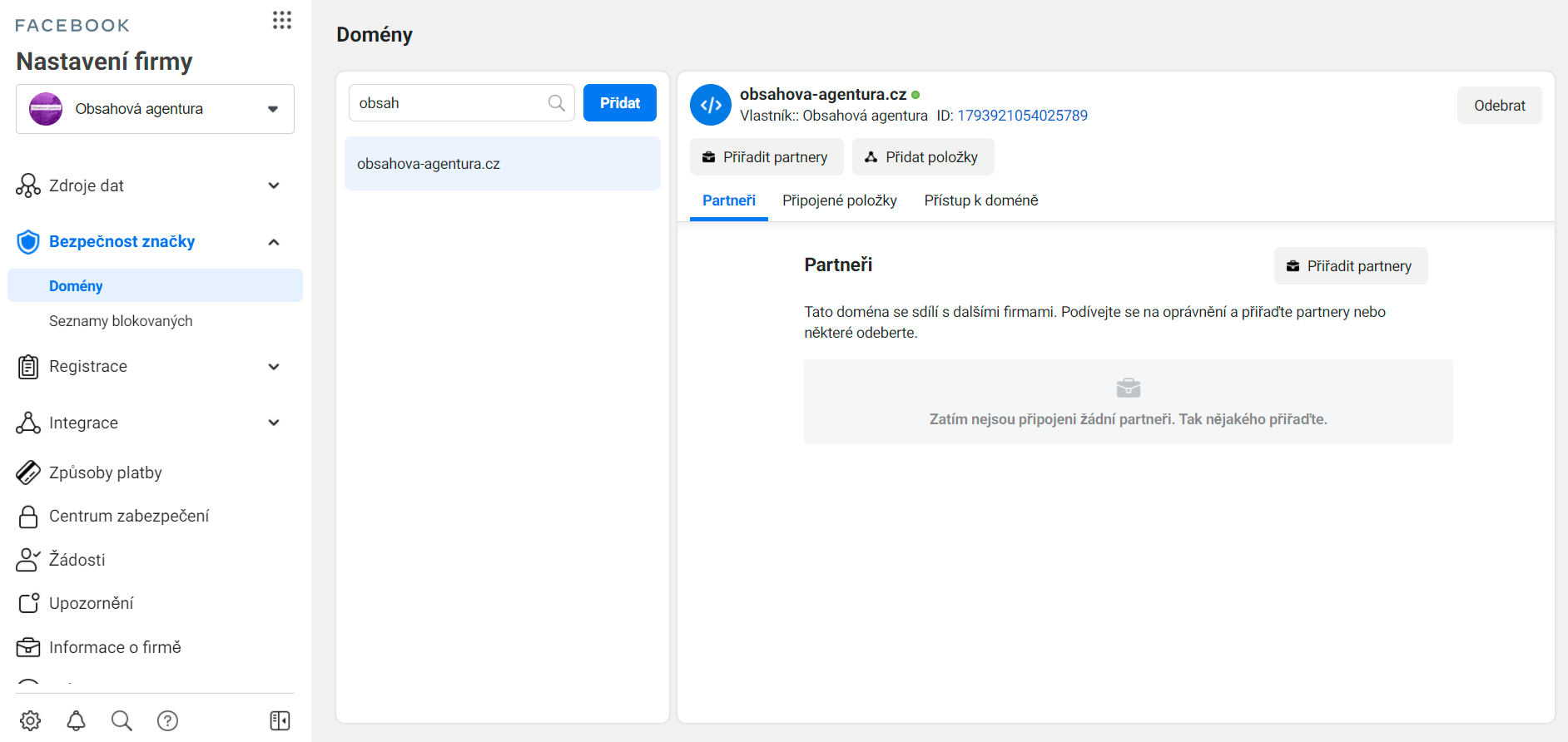Click Přiřadit partnery button in Partneři section
This screenshot has width=1568, height=742.
[x=1351, y=266]
